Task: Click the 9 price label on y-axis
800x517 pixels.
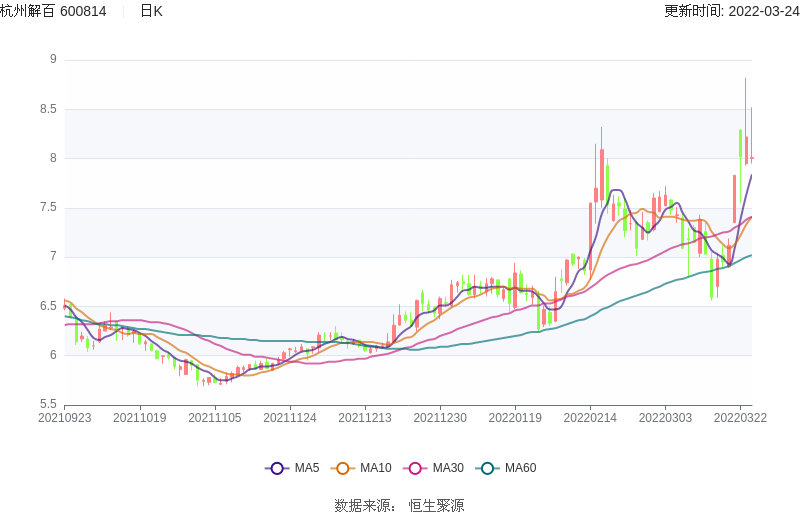Action: click(53, 60)
